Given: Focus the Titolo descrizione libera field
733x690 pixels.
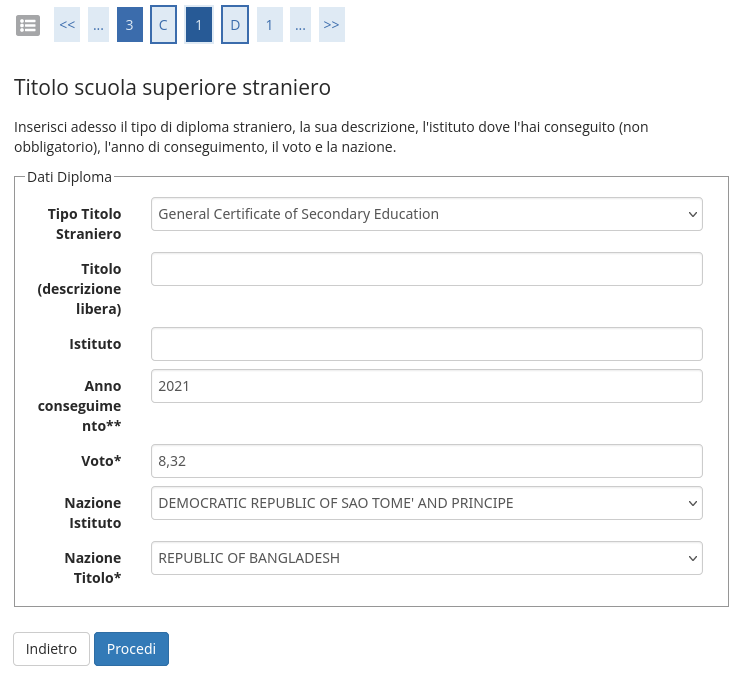Looking at the screenshot, I should (426, 269).
